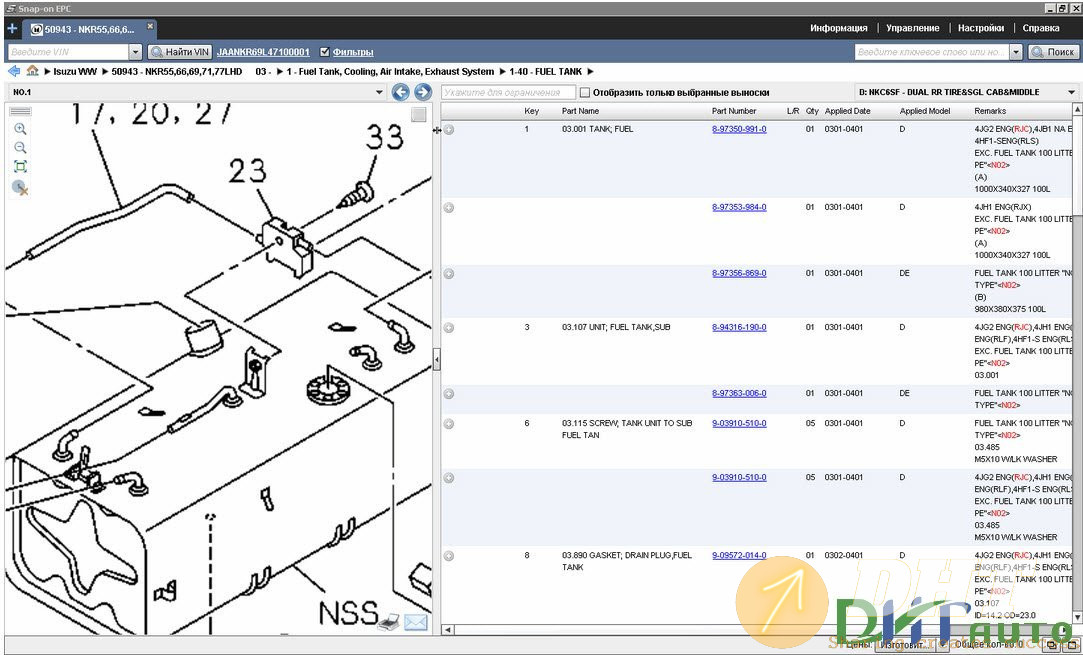Select callout 33 on the diagram
The width and height of the screenshot is (1083, 655).
click(x=384, y=137)
